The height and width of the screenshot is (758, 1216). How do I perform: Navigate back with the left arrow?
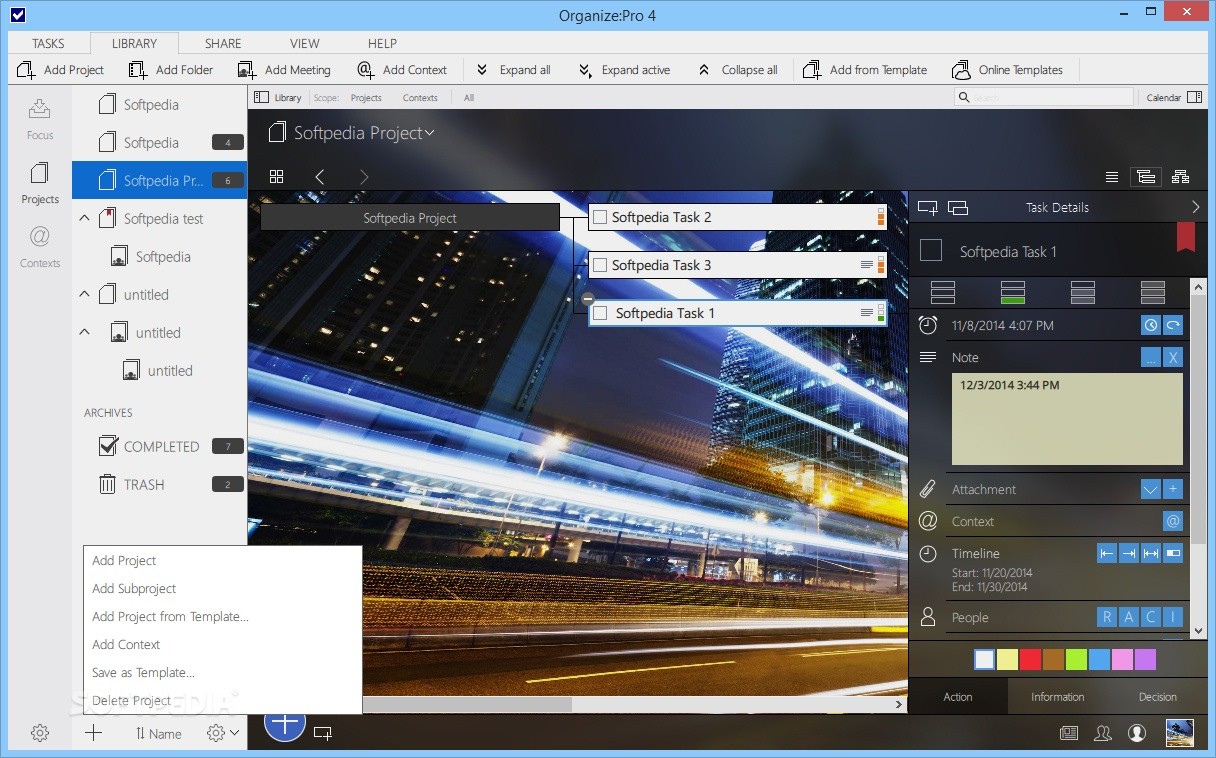(x=320, y=176)
